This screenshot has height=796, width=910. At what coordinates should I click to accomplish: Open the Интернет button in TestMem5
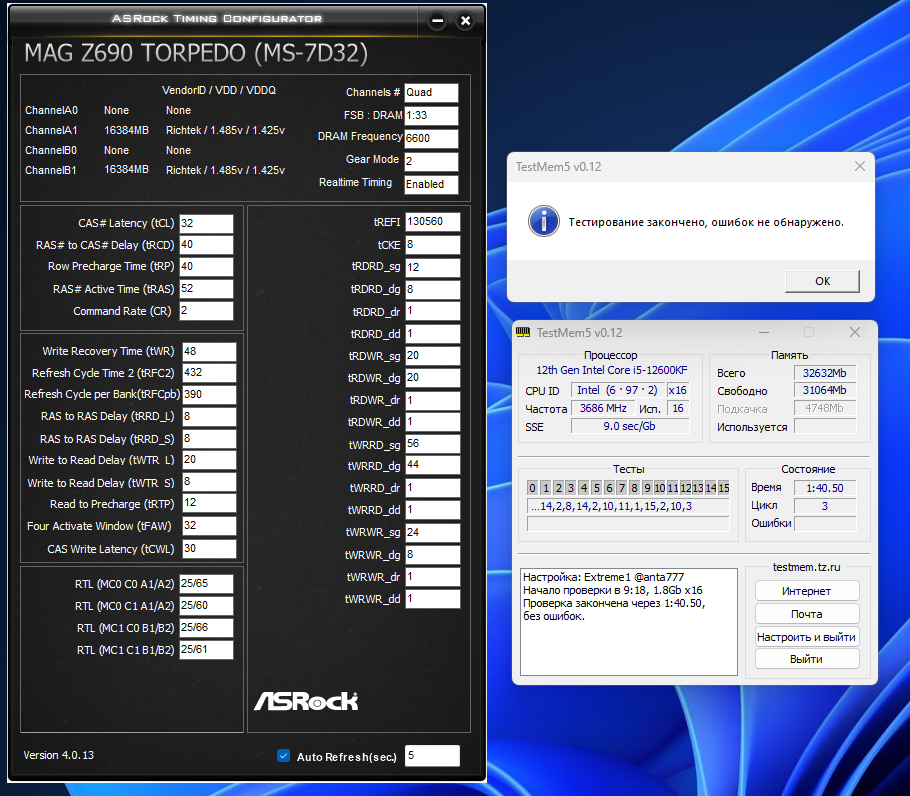(807, 591)
